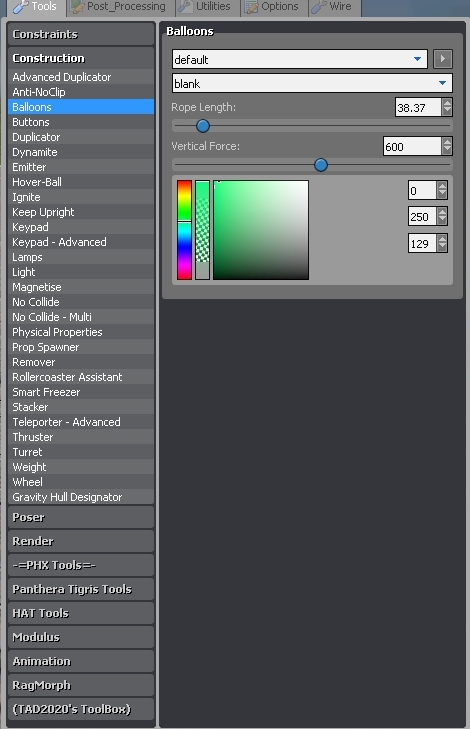The image size is (470, 729).
Task: Select the Balloons tool
Action: [x=81, y=106]
